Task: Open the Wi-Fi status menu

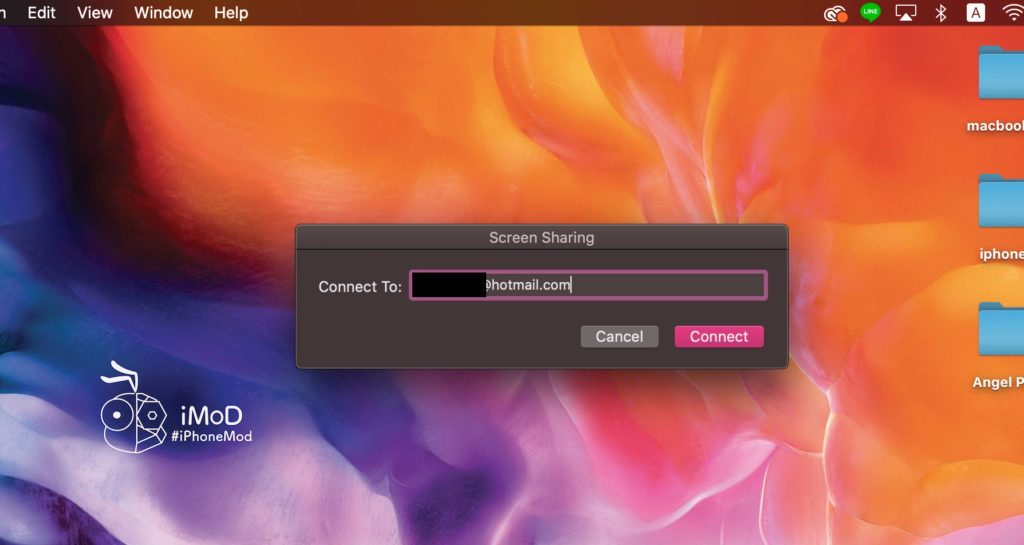Action: [1014, 12]
